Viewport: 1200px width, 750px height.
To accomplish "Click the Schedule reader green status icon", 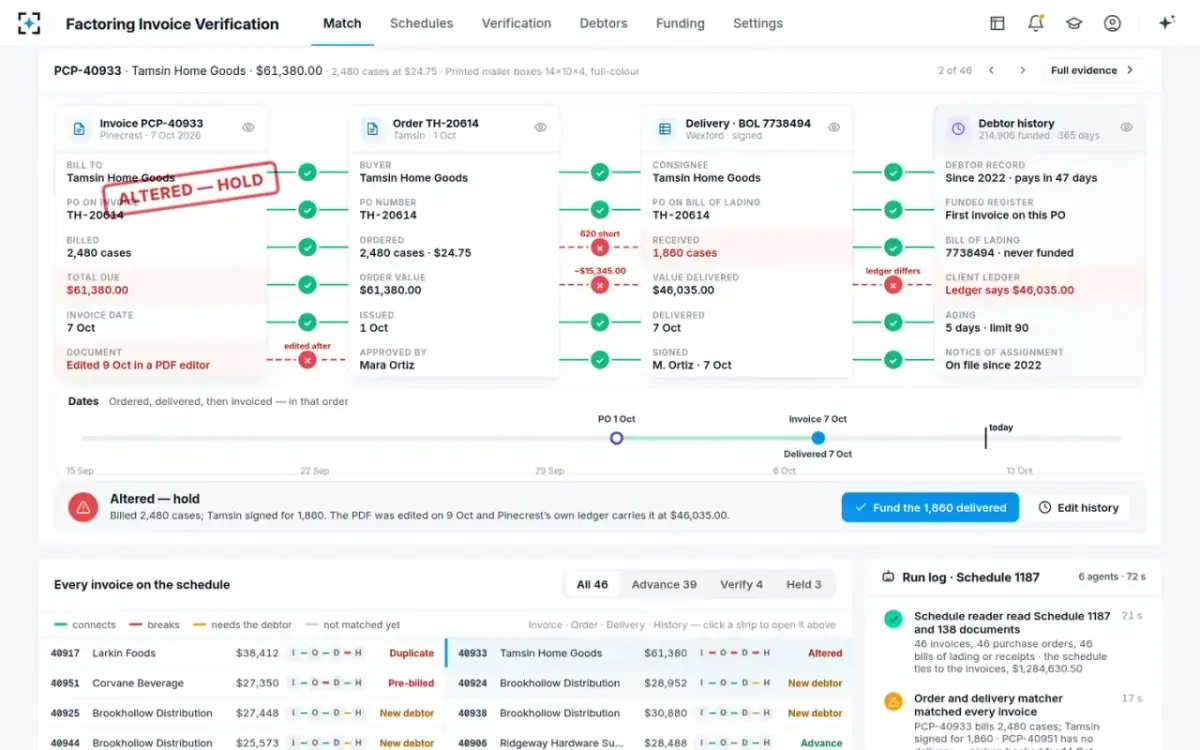I will point(893,619).
